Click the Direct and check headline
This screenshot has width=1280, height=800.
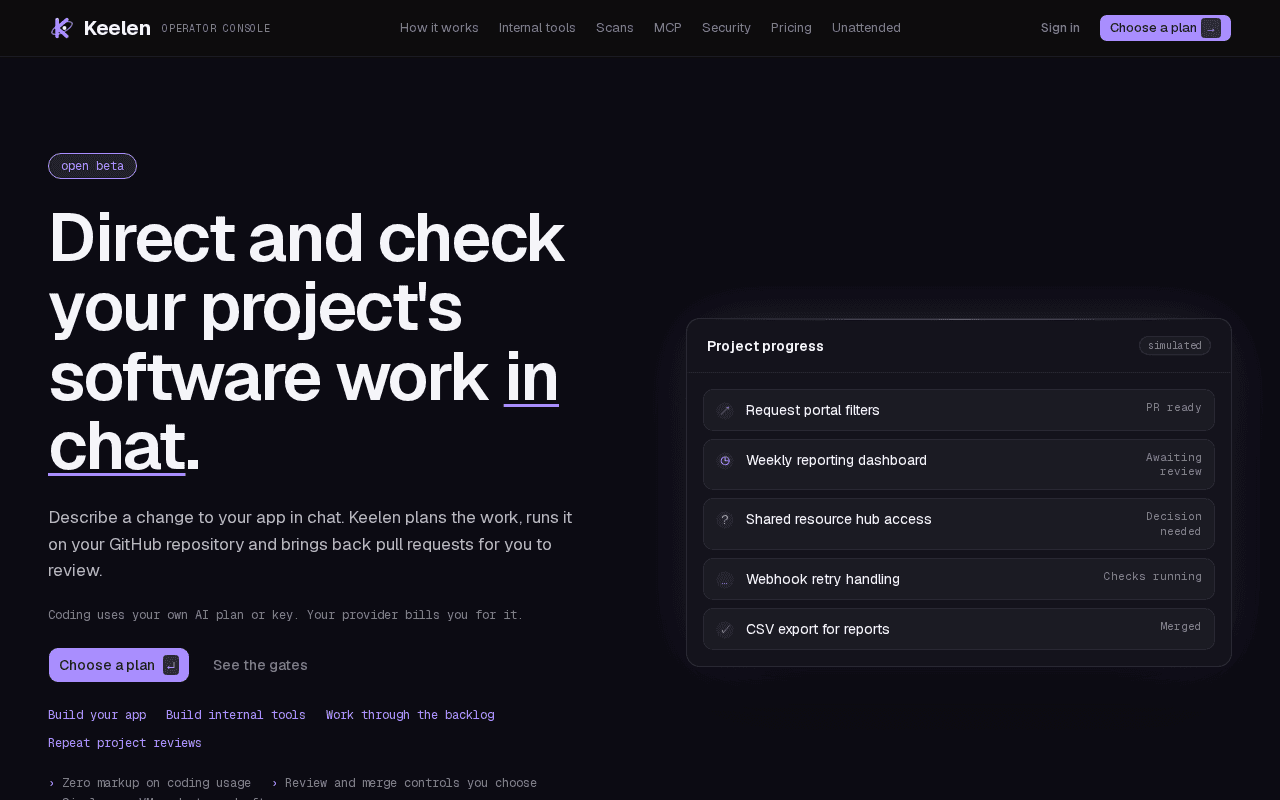coord(306,342)
